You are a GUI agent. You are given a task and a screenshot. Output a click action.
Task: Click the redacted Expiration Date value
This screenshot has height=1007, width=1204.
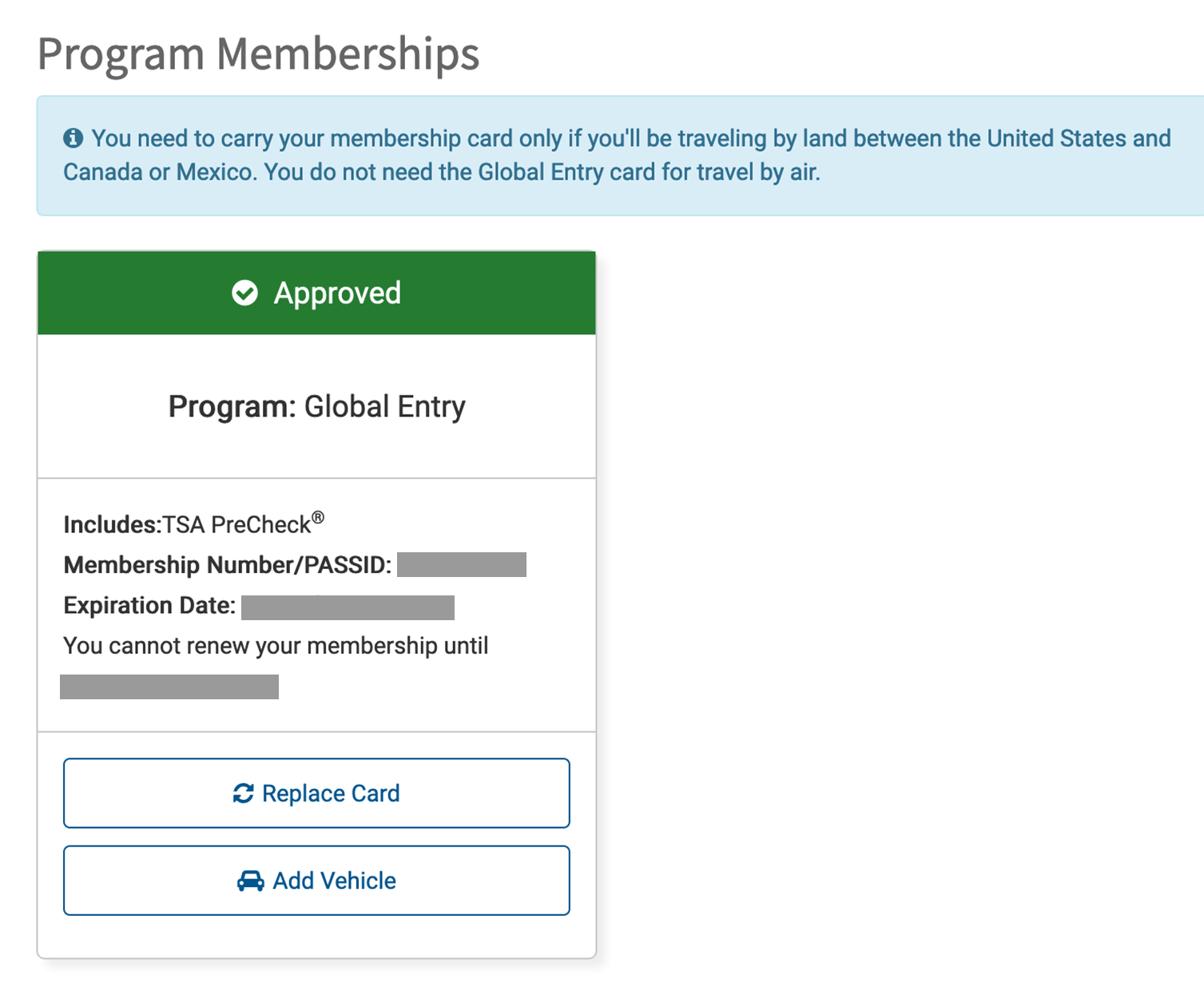click(x=347, y=607)
